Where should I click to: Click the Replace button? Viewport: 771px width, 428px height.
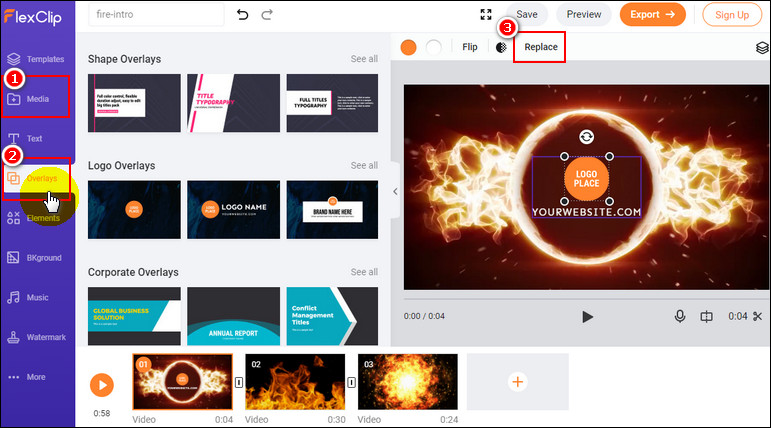point(540,47)
